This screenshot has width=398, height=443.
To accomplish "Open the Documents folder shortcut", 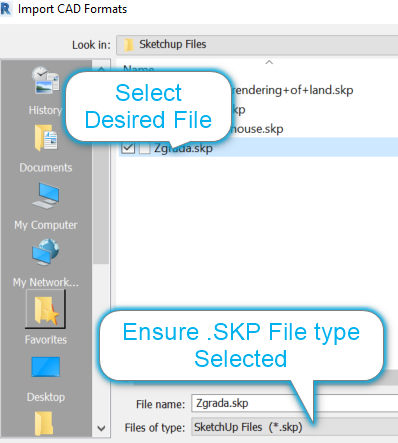I will click(x=46, y=149).
